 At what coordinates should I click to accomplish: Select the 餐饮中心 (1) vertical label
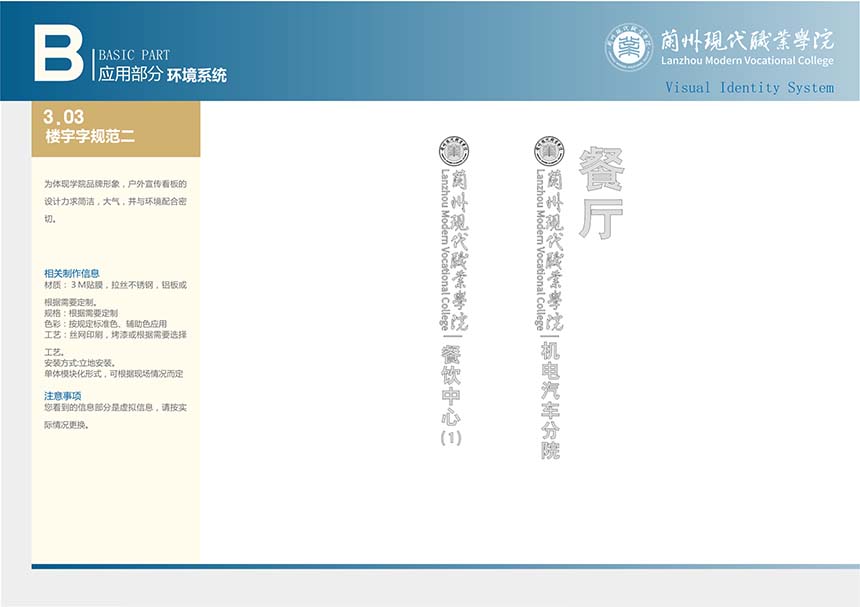pos(451,395)
